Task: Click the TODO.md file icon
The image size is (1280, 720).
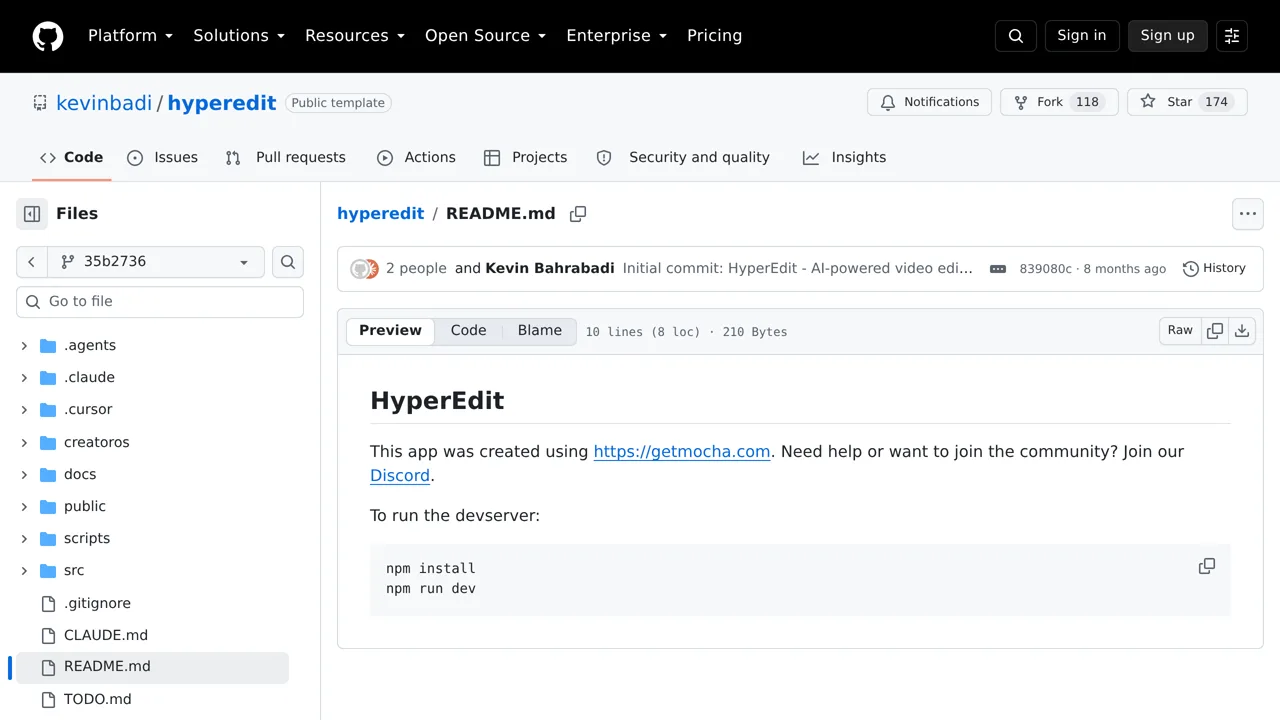Action: pyautogui.click(x=48, y=699)
